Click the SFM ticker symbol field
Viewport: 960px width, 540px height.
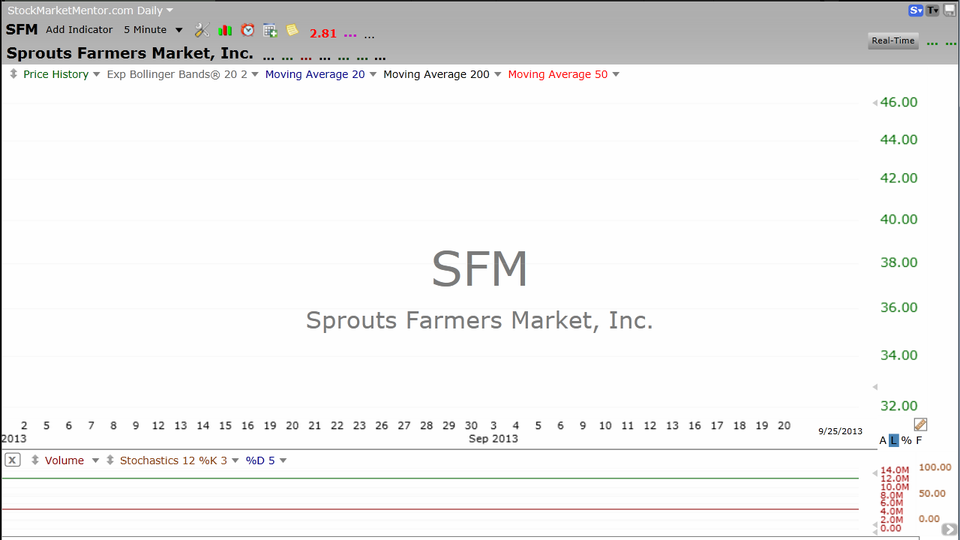(x=21, y=29)
